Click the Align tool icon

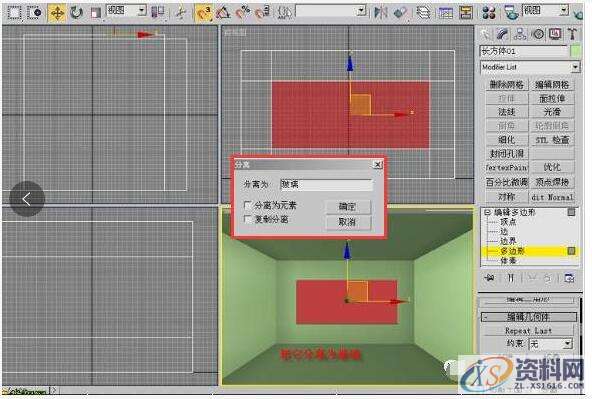coord(400,13)
